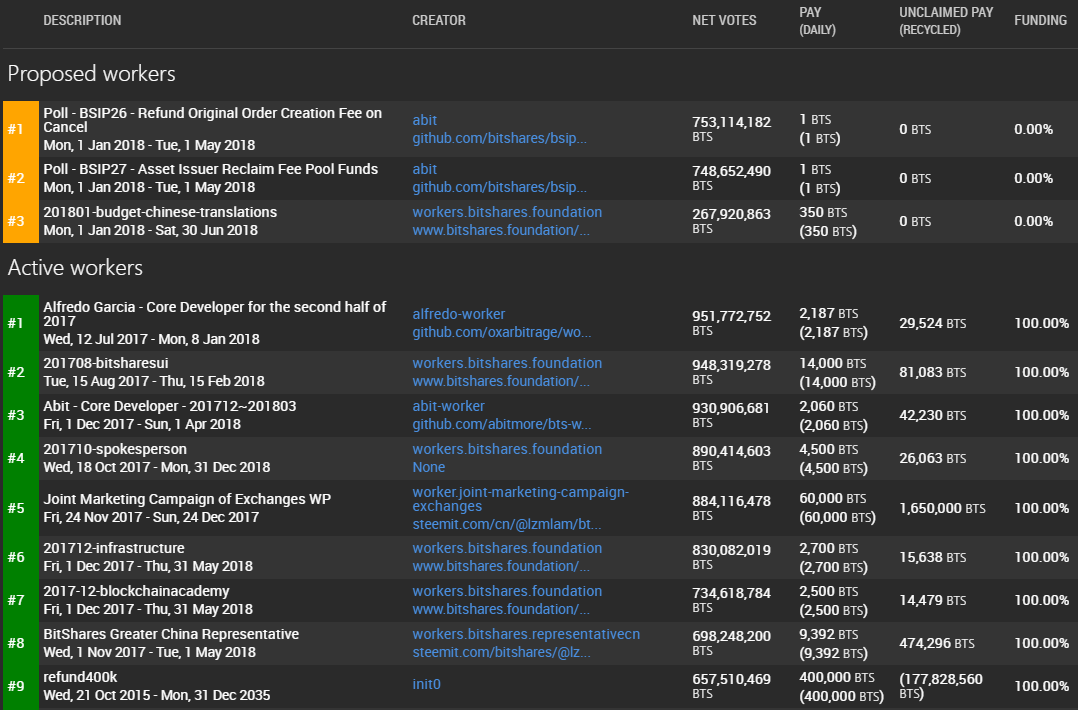
Task: Follow the steemit.com/cn/@lzmlam/bt... link
Action: 507,524
